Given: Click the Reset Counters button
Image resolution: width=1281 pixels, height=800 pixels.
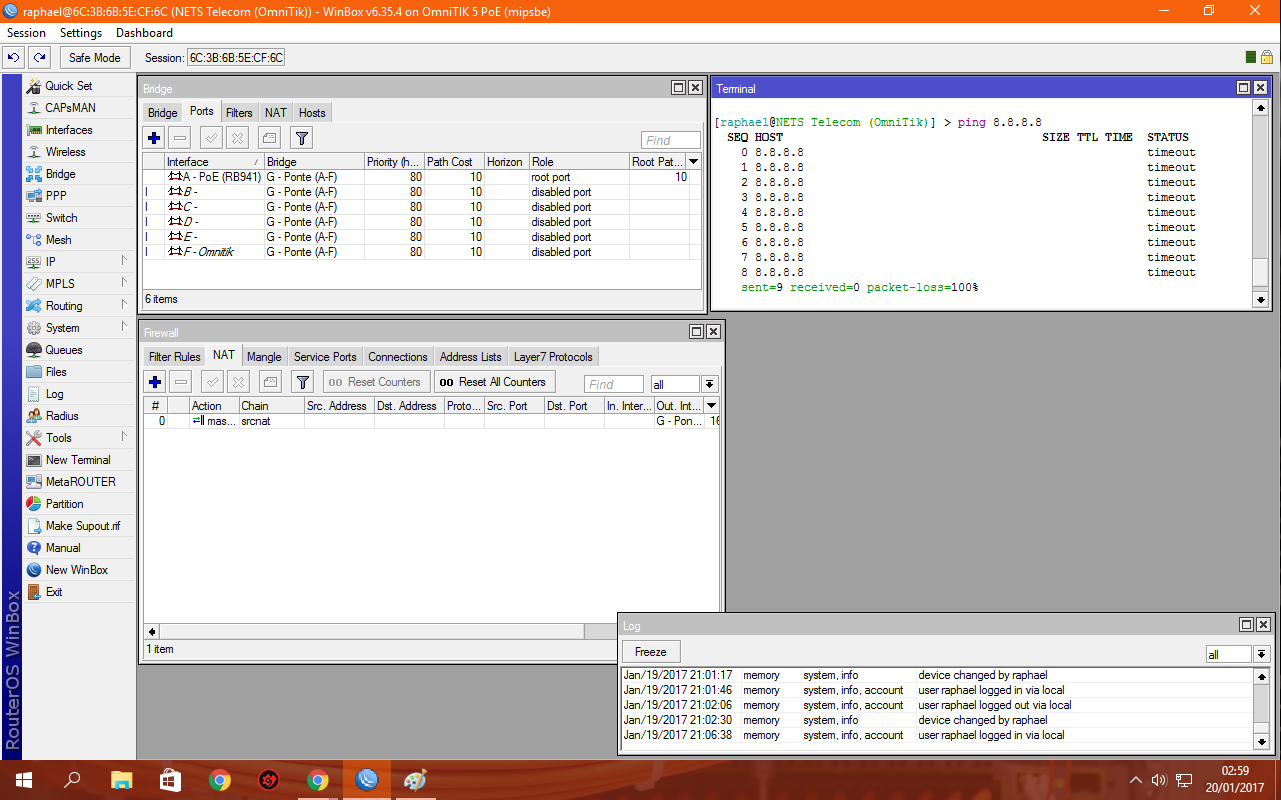Looking at the screenshot, I should click(376, 382).
